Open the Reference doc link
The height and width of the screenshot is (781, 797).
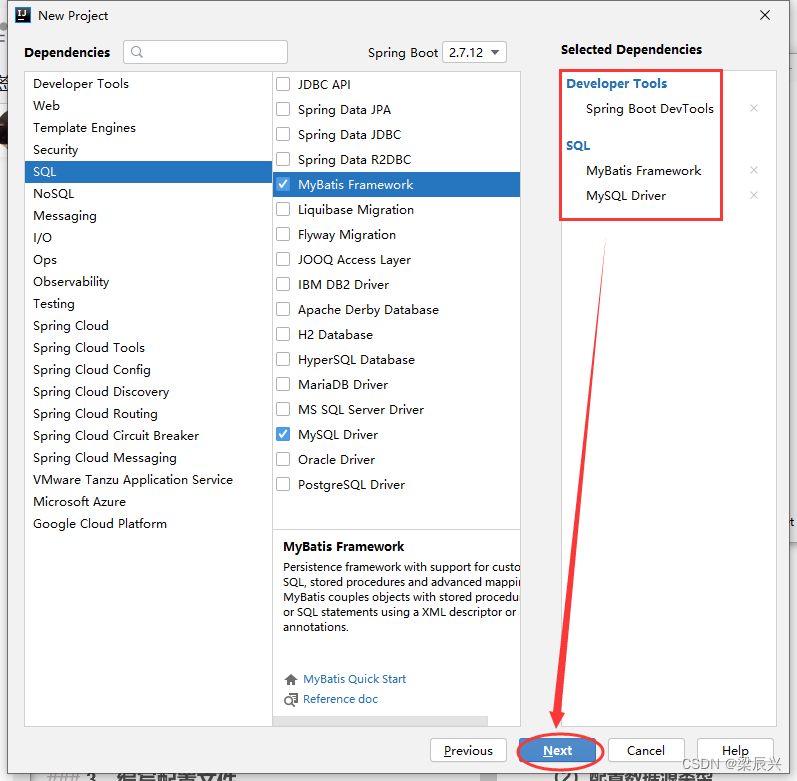[341, 699]
